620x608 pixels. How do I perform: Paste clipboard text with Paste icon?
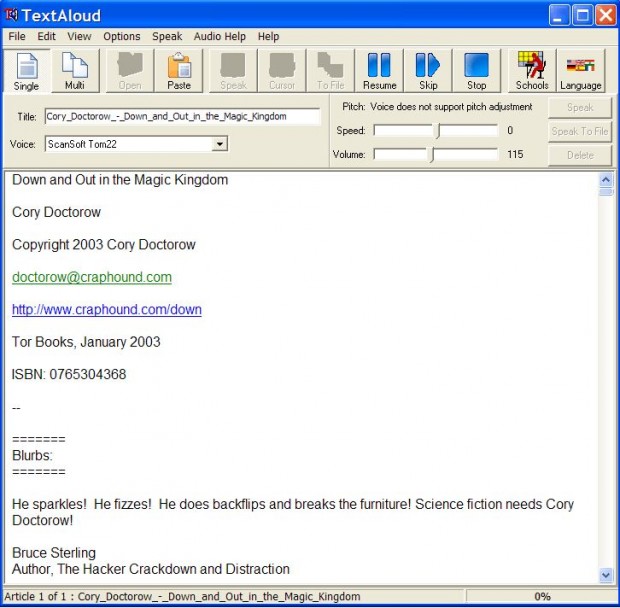click(179, 72)
